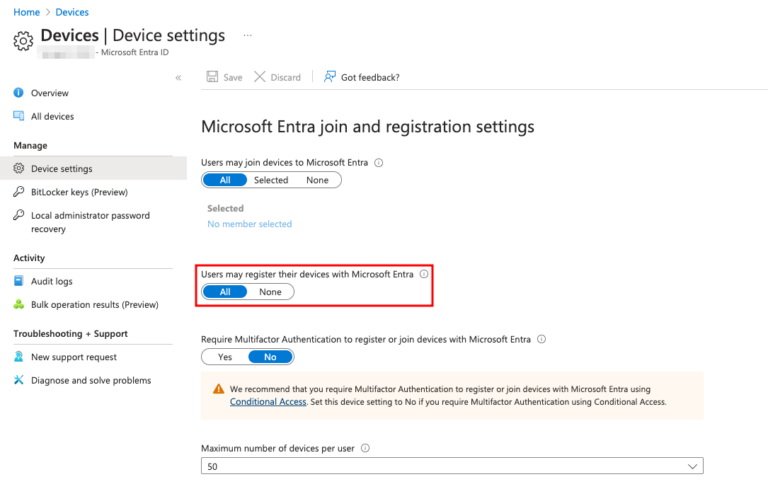Open All devices in sidebar
This screenshot has height=489, width=768.
52,117
